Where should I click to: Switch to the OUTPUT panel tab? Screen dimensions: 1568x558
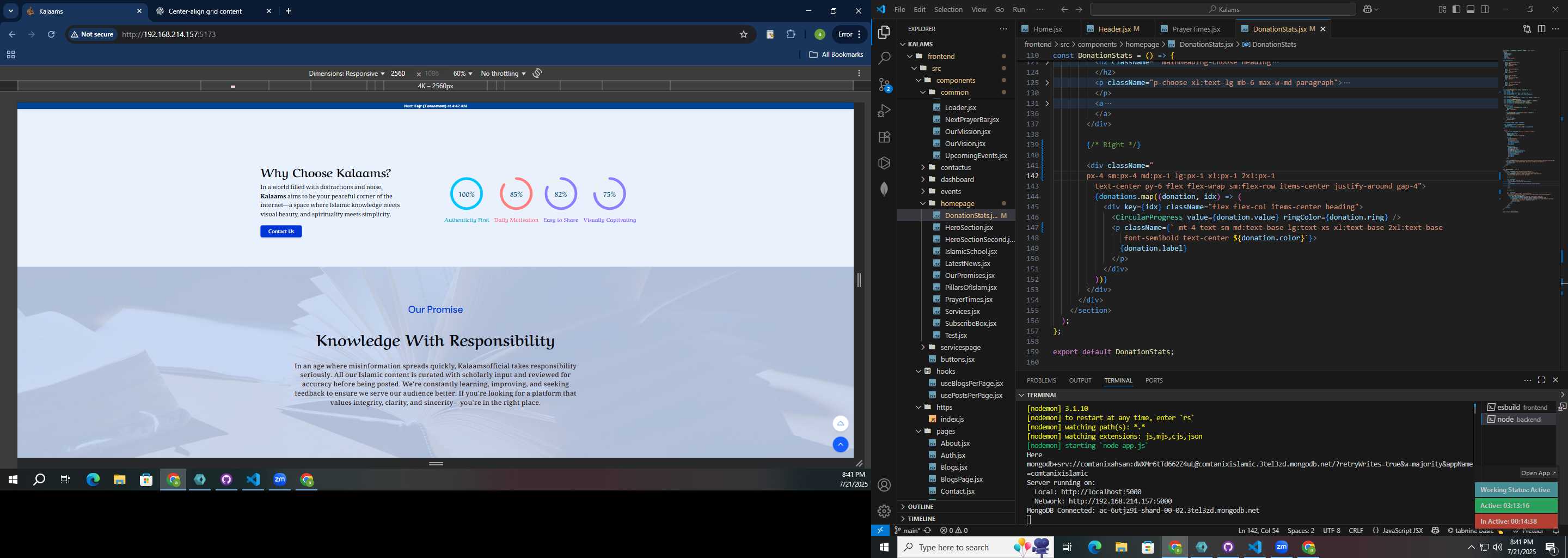pos(1080,381)
